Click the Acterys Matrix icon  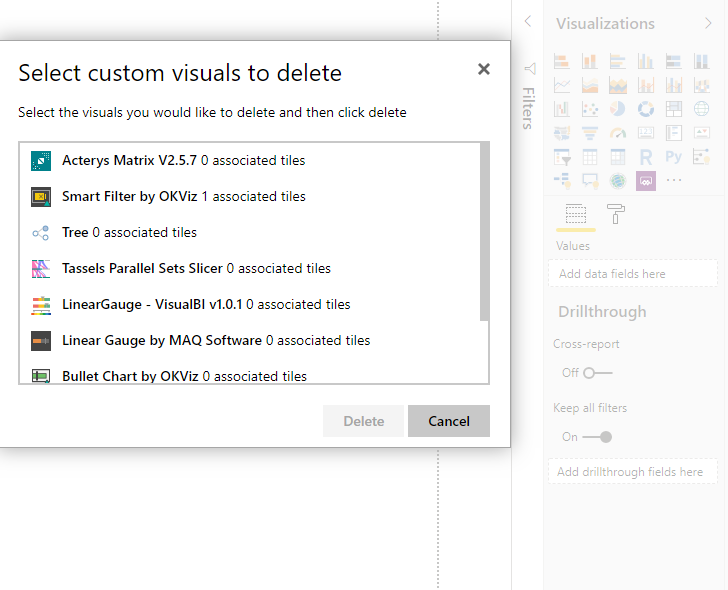pyautogui.click(x=41, y=161)
